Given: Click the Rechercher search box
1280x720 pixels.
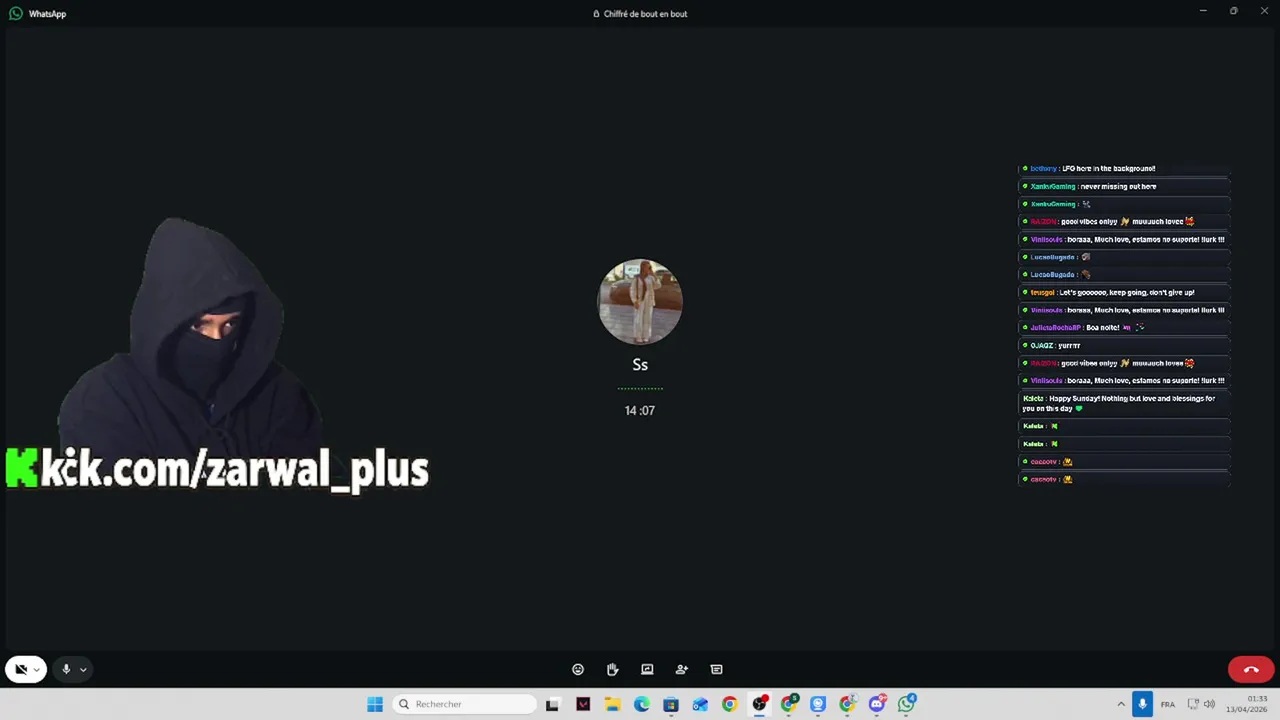Looking at the screenshot, I should 465,704.
